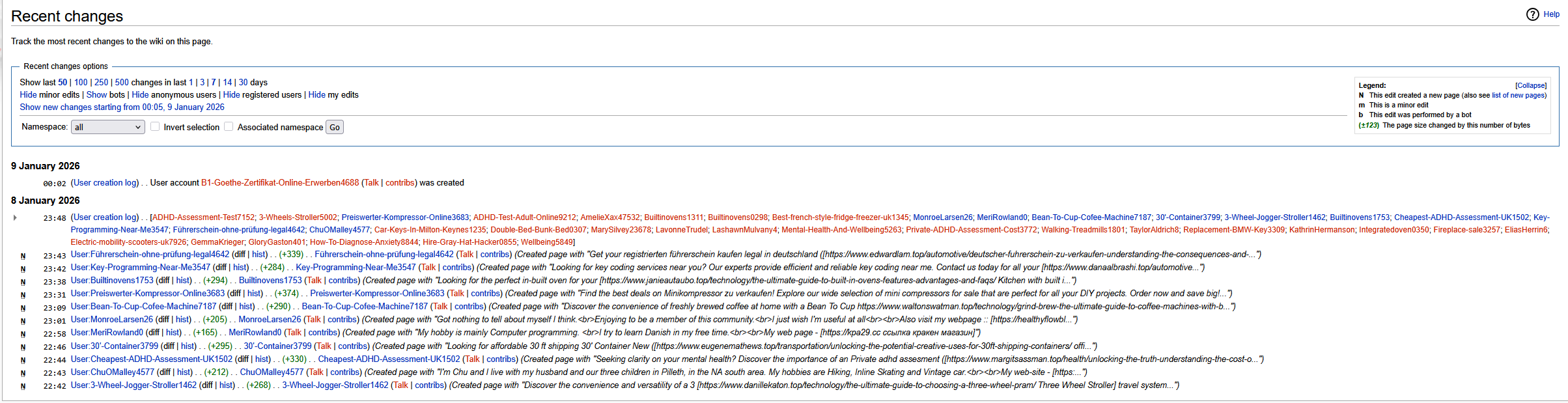Hide my edits
This screenshot has height=403, width=1568.
point(316,95)
